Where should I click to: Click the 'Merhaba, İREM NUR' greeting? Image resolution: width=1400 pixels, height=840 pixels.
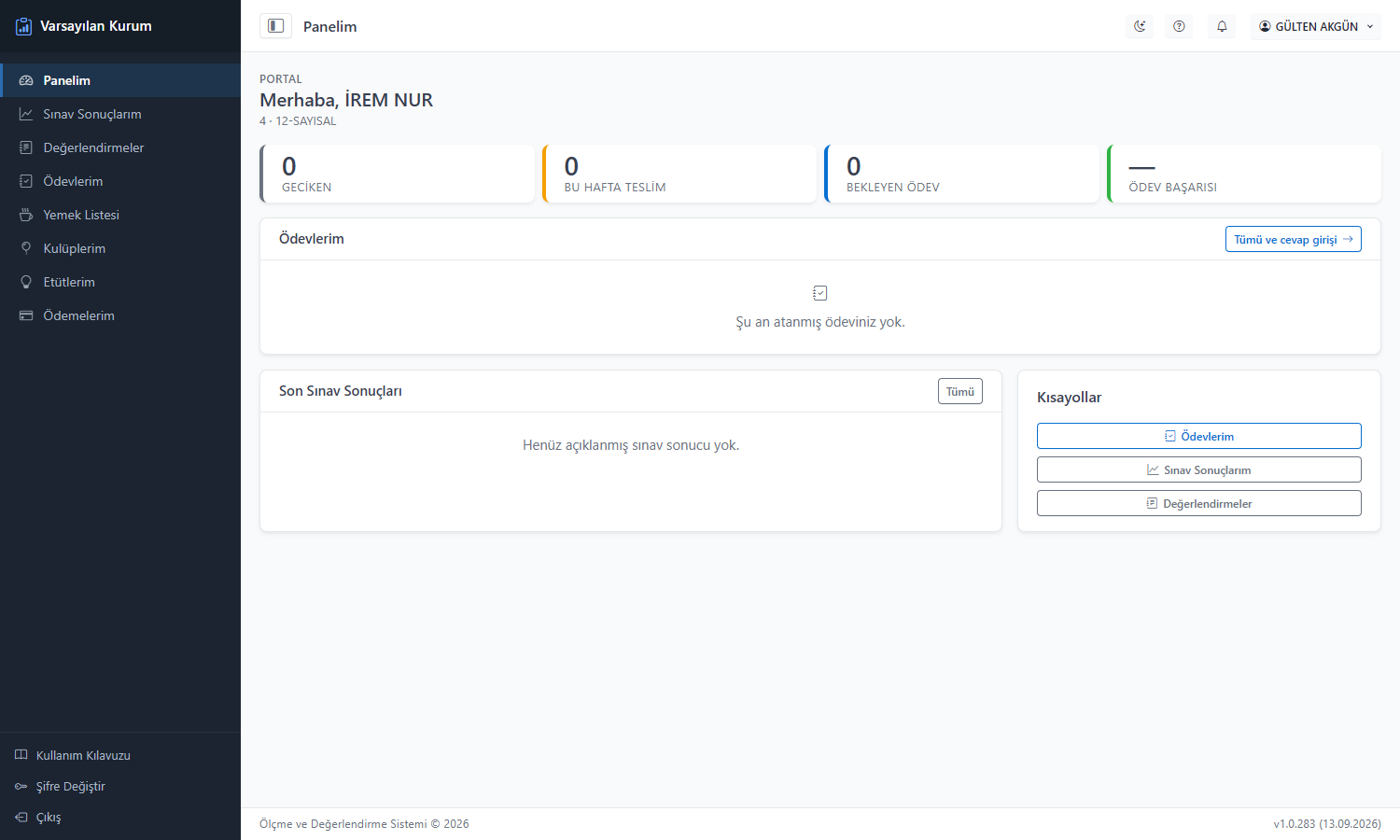pyautogui.click(x=346, y=100)
